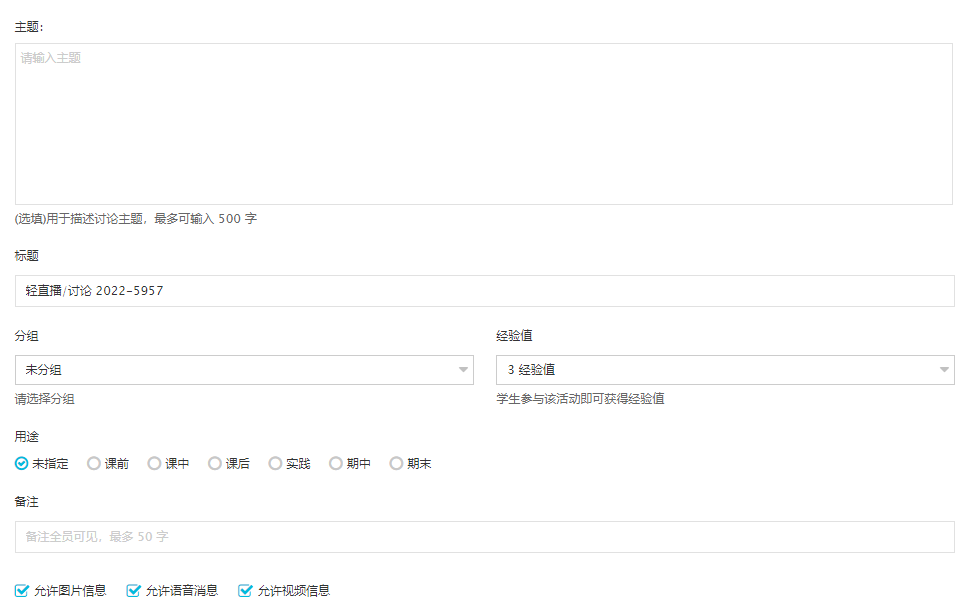Click the helper text 请选择分组
Viewport: 970px width, 614px height.
tap(45, 399)
